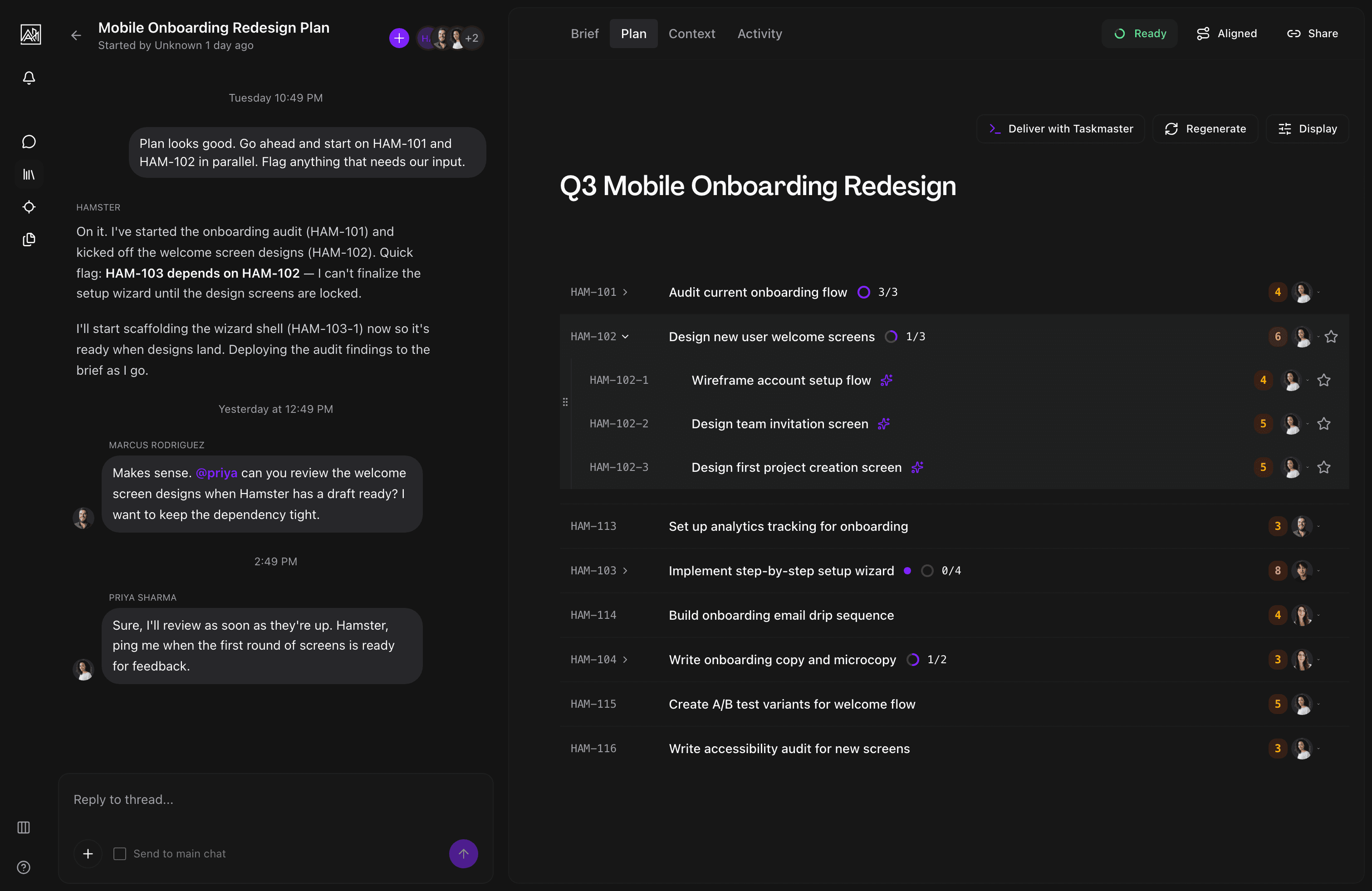Click the Regenerate button
The height and width of the screenshot is (891, 1372).
1205,128
